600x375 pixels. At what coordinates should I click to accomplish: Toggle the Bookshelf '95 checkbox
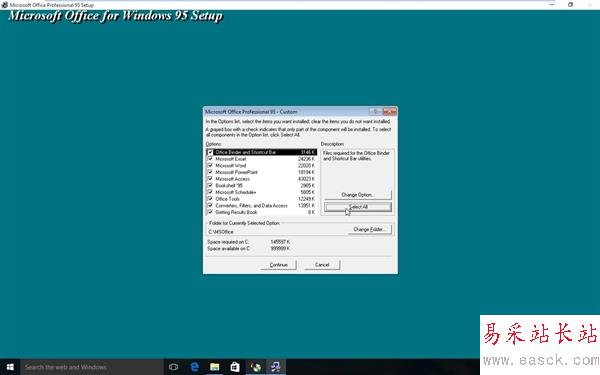click(x=210, y=185)
